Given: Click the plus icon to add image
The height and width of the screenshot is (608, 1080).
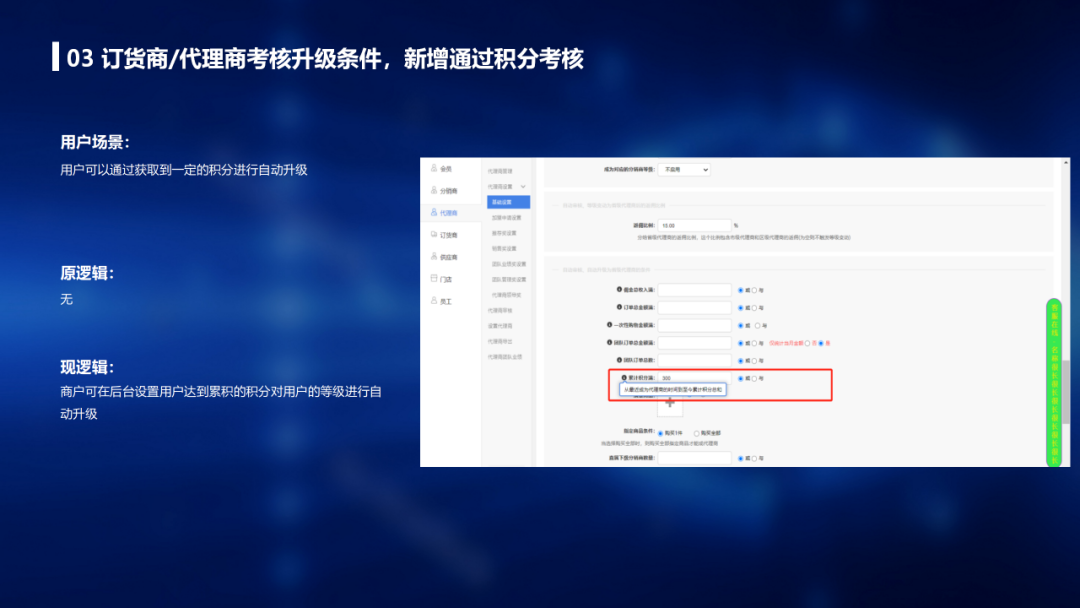Looking at the screenshot, I should click(x=669, y=403).
